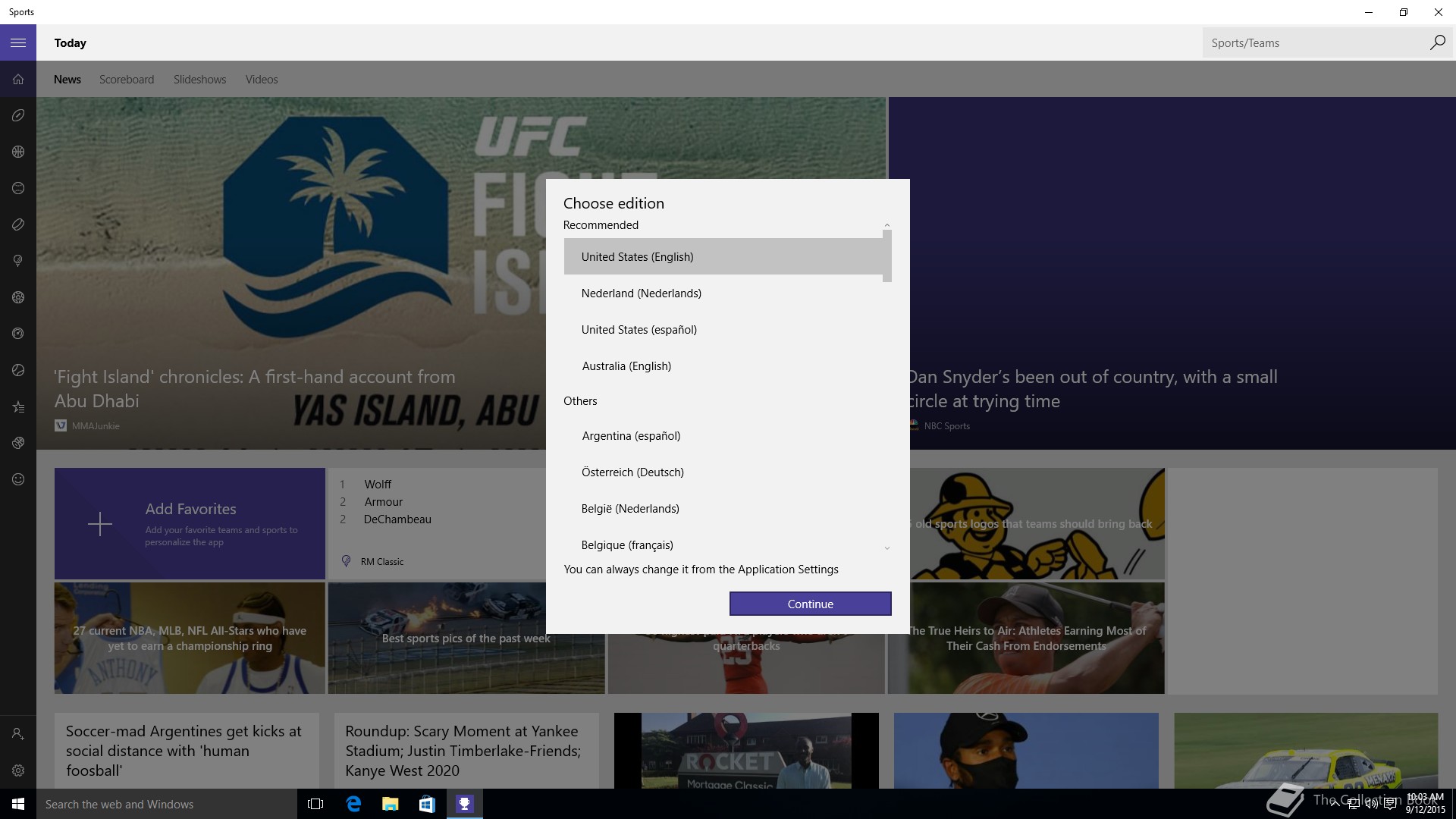The height and width of the screenshot is (819, 1456).
Task: Open the RM Classic leaderboard tile
Action: click(437, 523)
